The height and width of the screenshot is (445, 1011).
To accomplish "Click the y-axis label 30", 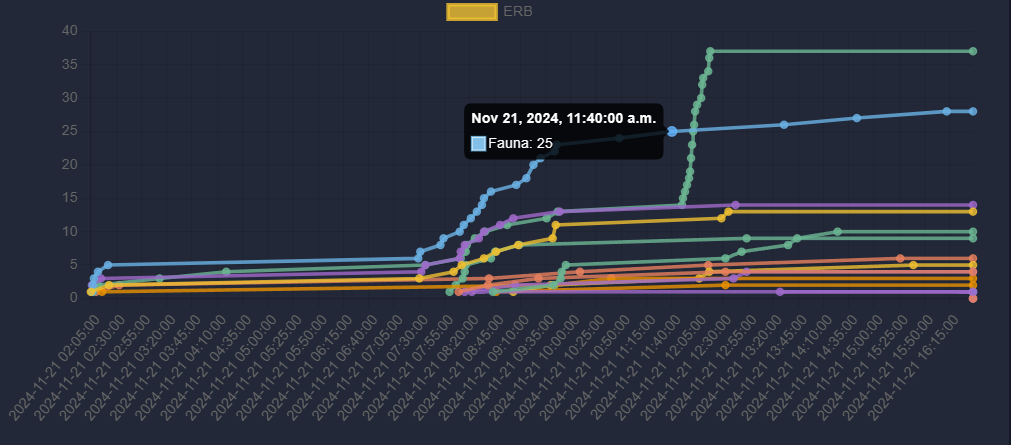I will (70, 97).
